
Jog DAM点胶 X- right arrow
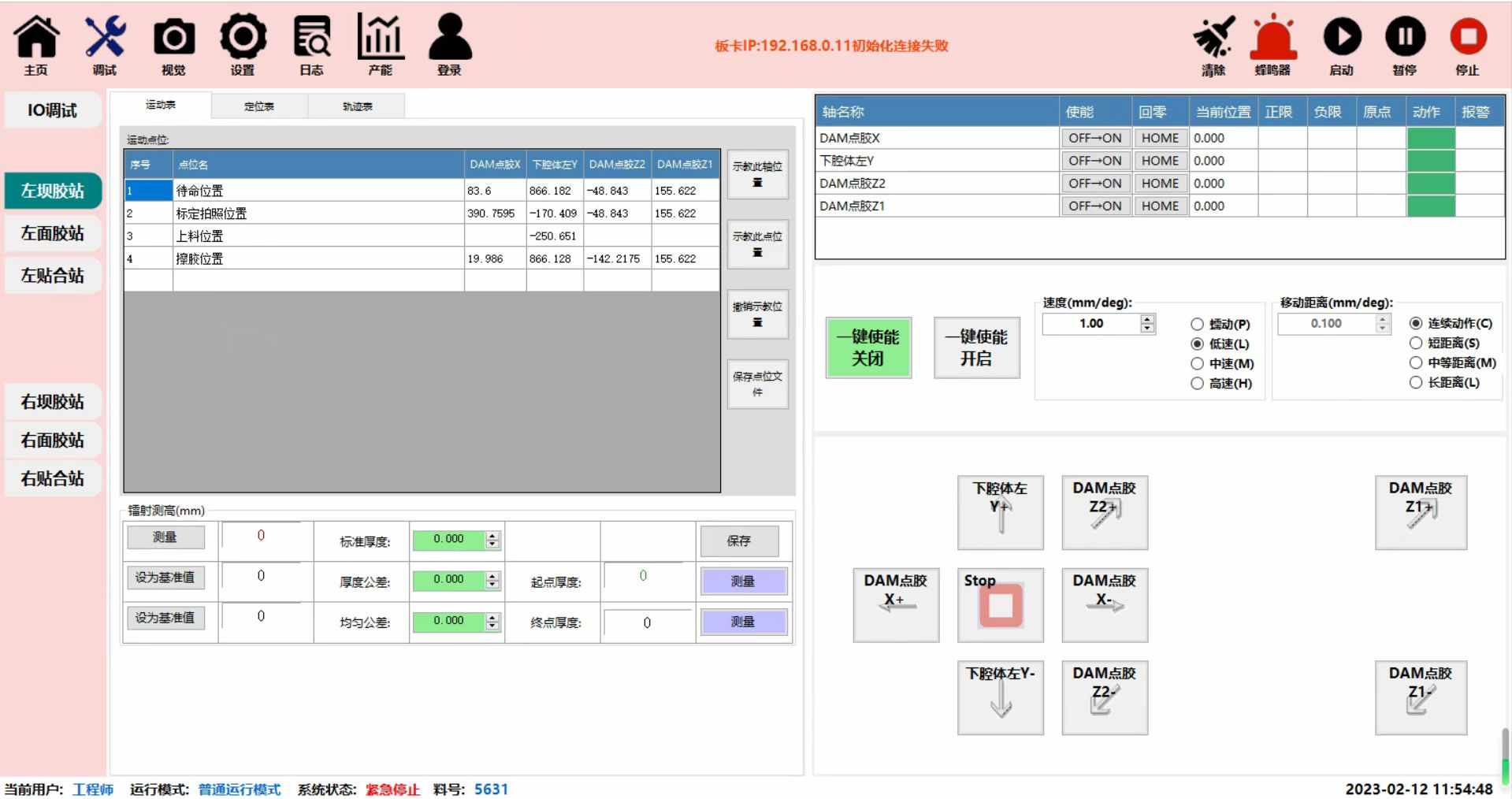[1105, 604]
